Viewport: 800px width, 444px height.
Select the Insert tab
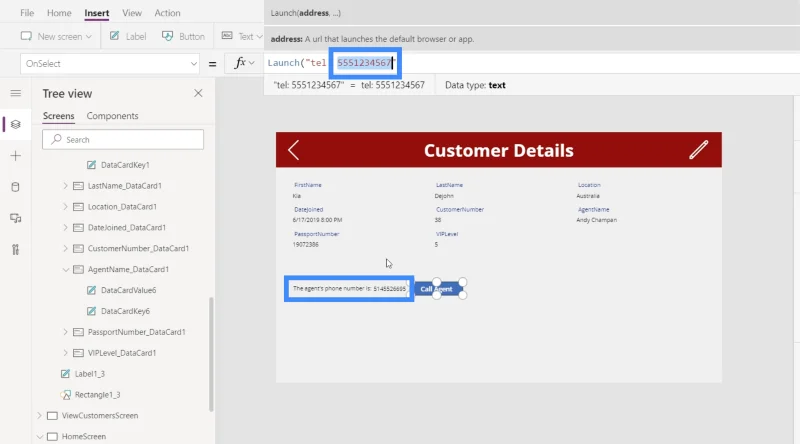coord(96,13)
